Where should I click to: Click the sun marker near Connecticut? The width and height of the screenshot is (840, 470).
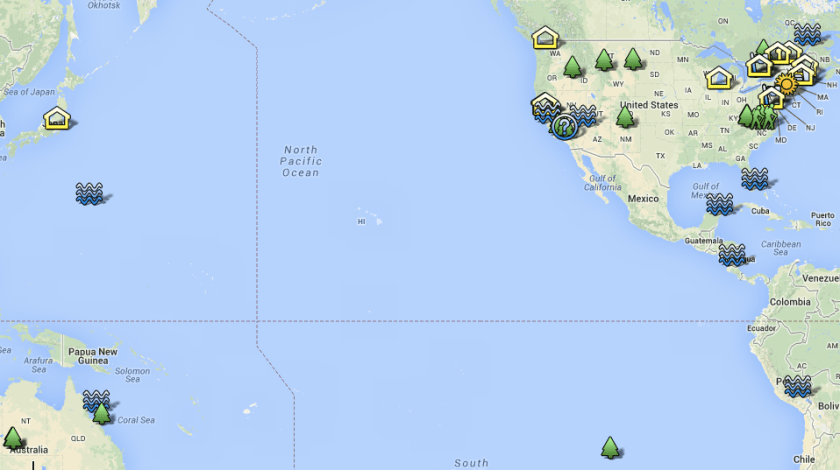tap(786, 85)
